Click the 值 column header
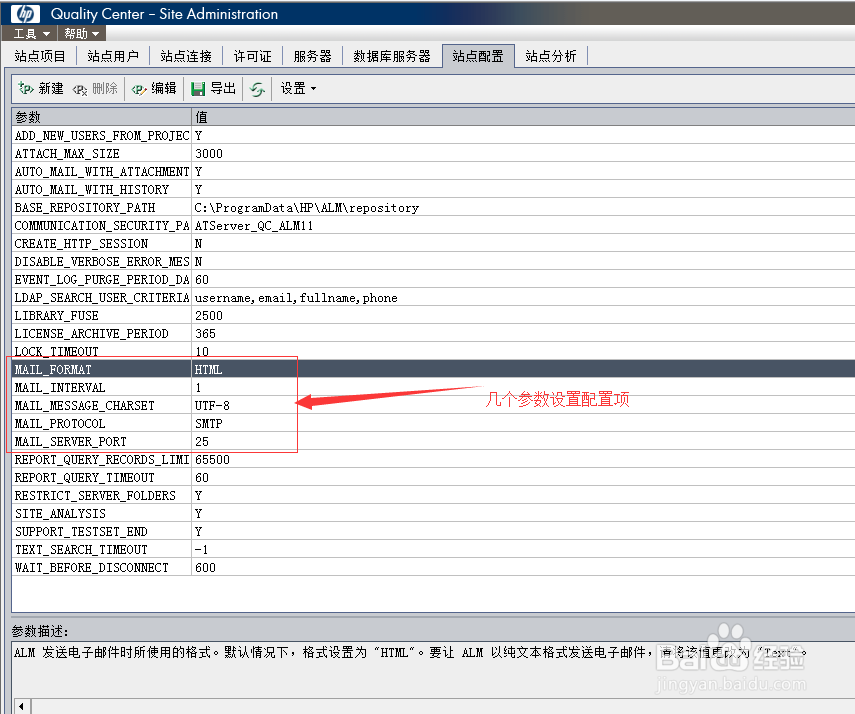 (x=523, y=117)
